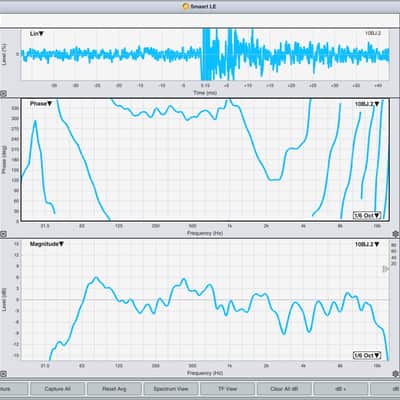The image size is (400, 400).
Task: Click the Level (dB) axis label on the Magnitude plot
Action: click(4, 300)
